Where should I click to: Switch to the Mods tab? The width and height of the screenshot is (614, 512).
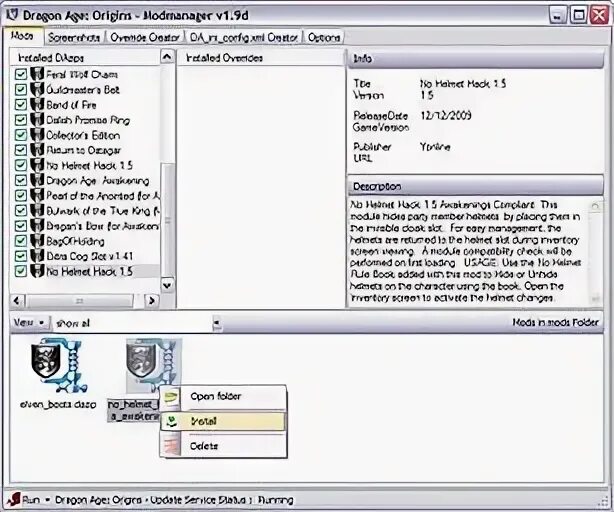click(23, 36)
